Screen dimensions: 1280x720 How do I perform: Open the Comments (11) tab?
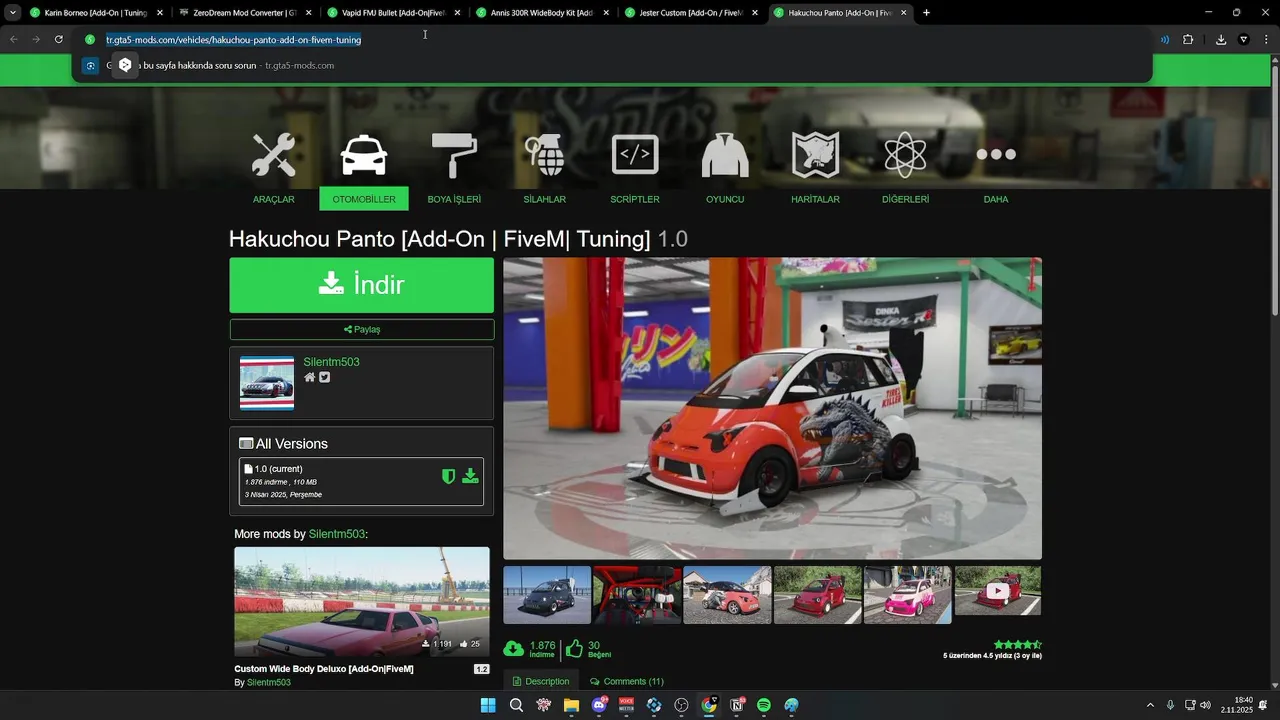tap(627, 681)
